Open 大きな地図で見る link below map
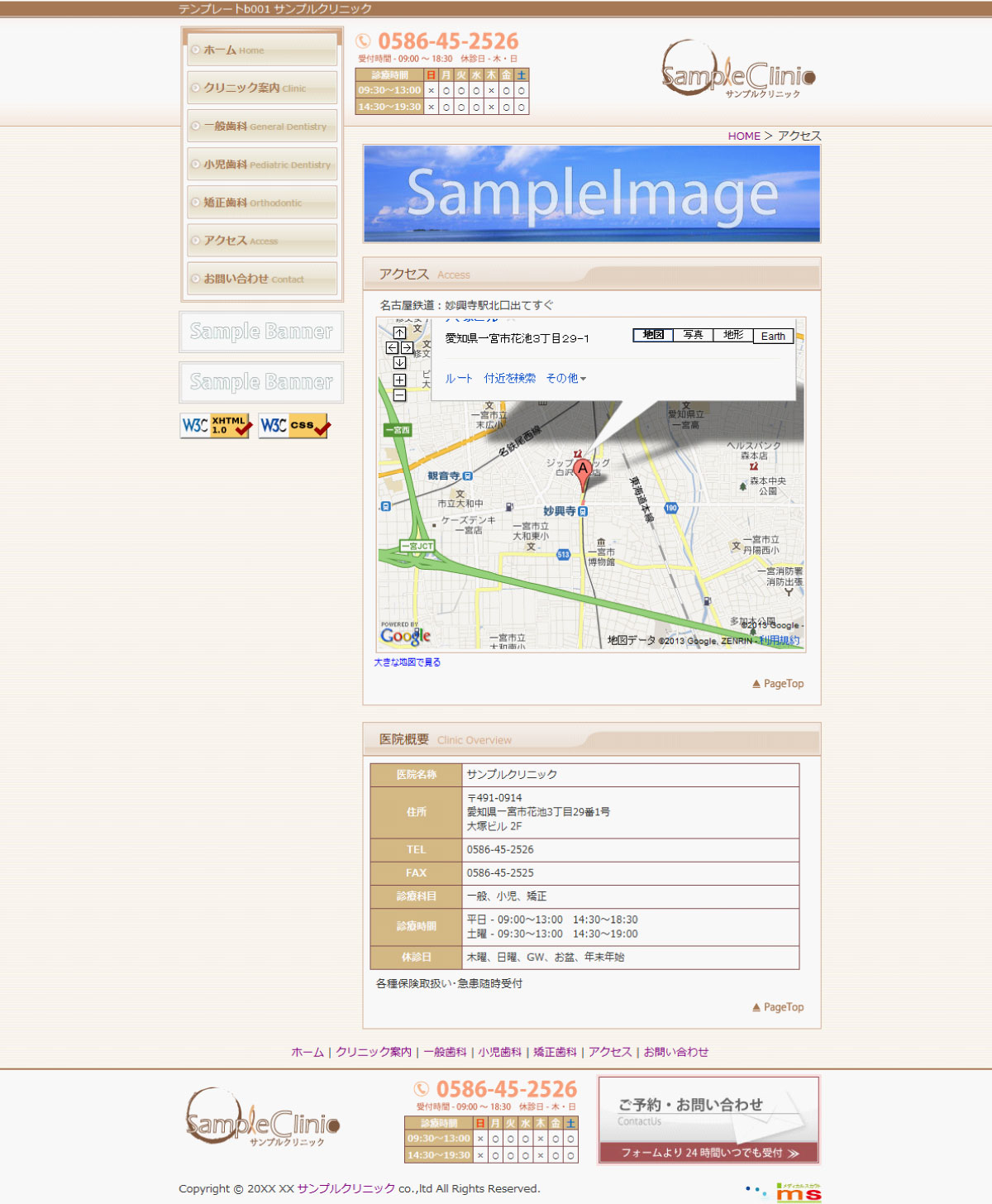This screenshot has width=992, height=1204. click(x=407, y=662)
